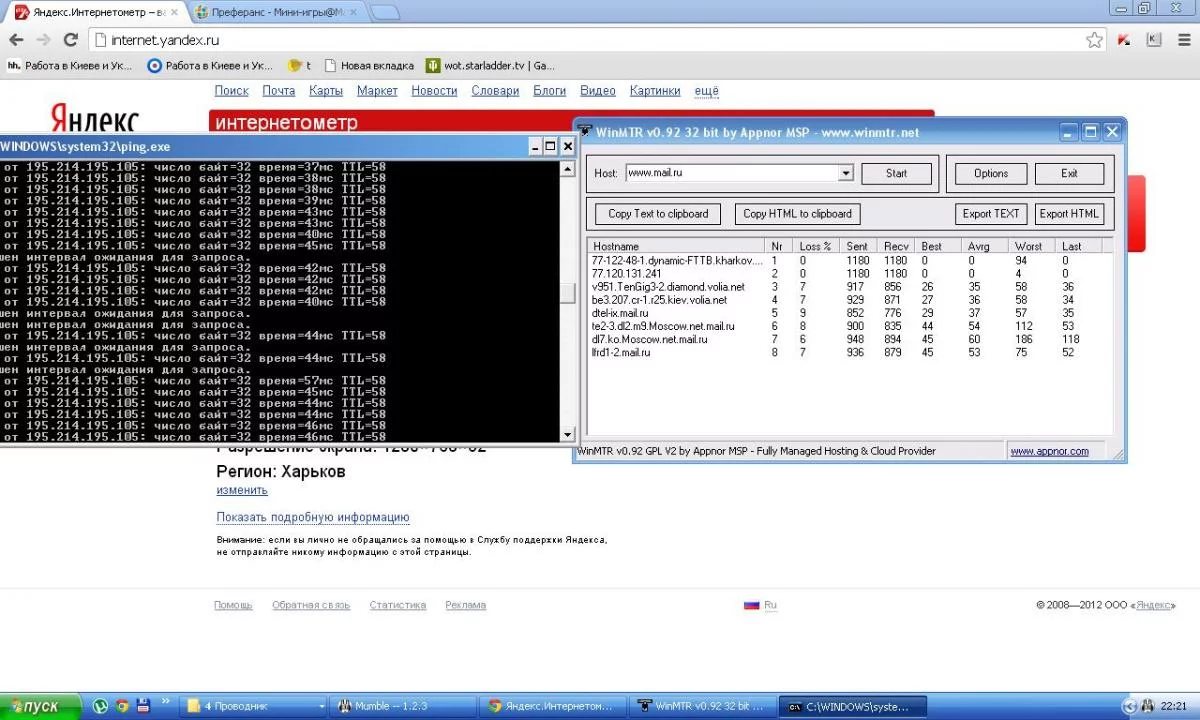Reload the Yandex Internetometer page
Screen dimensions: 1200x720
(70, 40)
